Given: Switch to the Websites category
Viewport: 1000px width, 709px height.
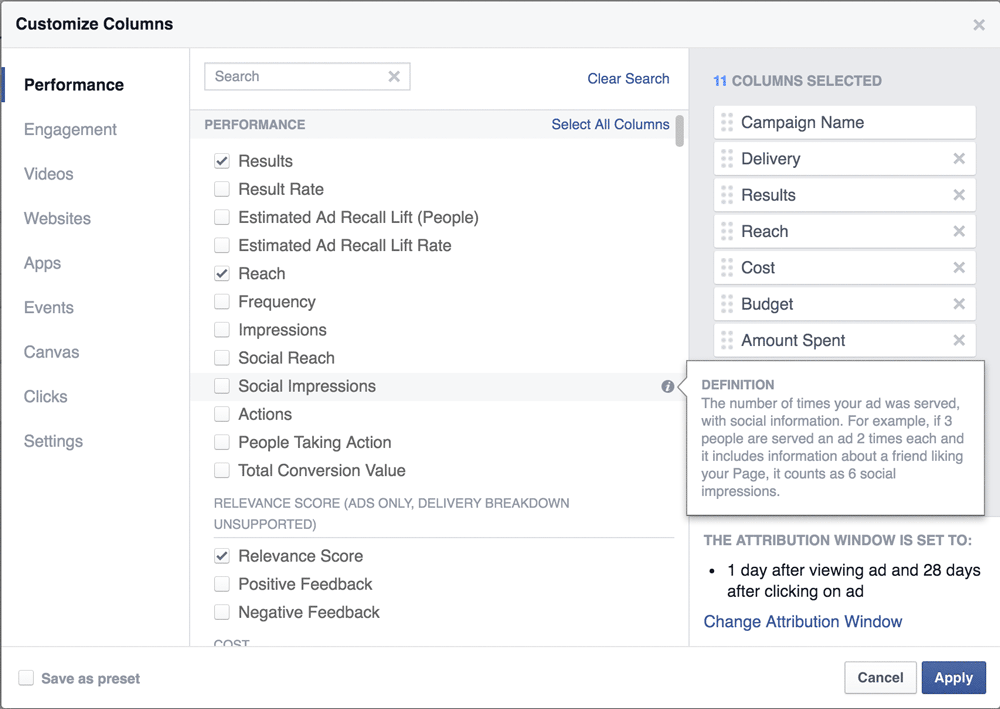Looking at the screenshot, I should pos(57,219).
